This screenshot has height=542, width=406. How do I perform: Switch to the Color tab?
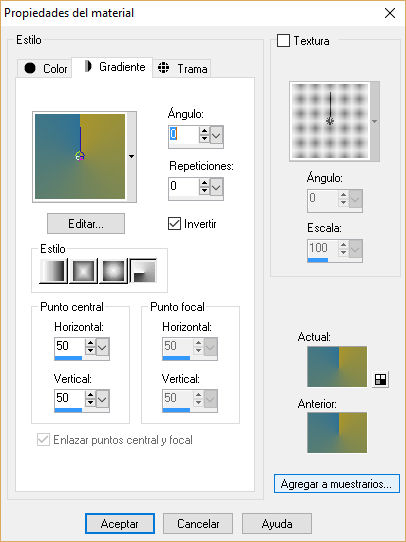(x=44, y=68)
